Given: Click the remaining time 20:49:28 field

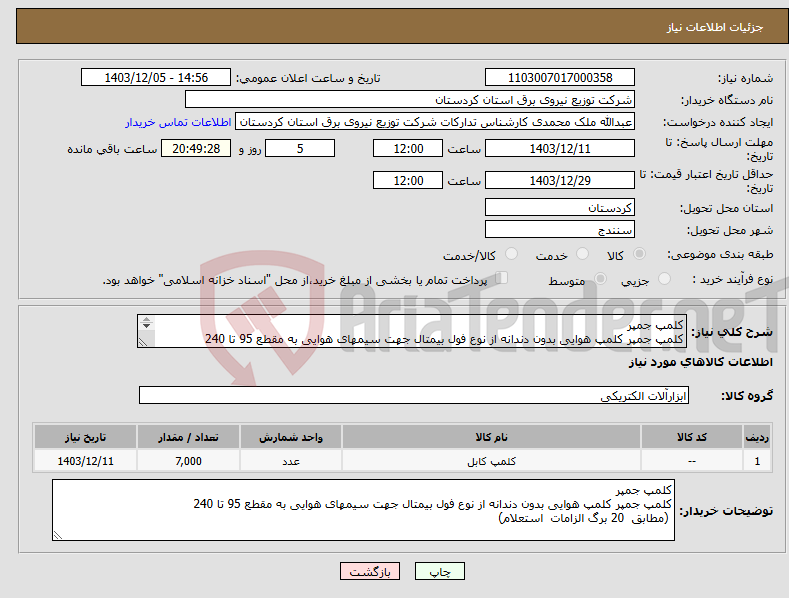Looking at the screenshot, I should tap(196, 148).
